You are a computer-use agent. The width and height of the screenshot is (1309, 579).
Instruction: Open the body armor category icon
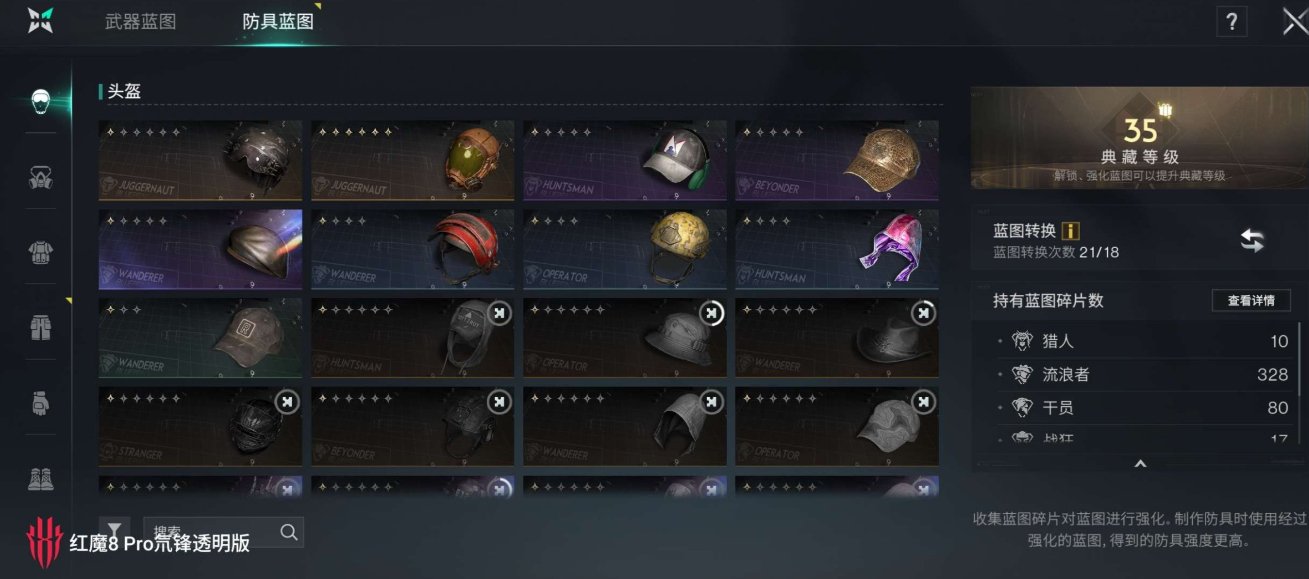click(x=40, y=252)
